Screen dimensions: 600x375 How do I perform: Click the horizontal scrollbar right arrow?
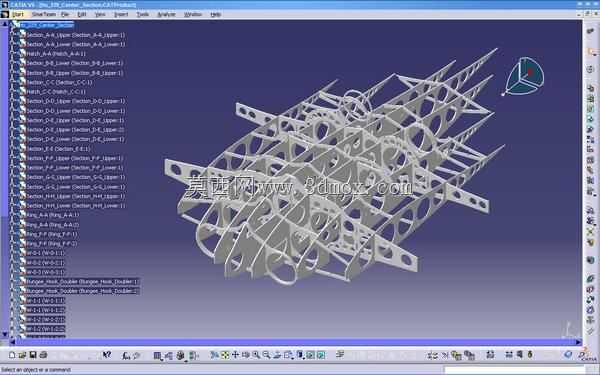click(x=579, y=342)
